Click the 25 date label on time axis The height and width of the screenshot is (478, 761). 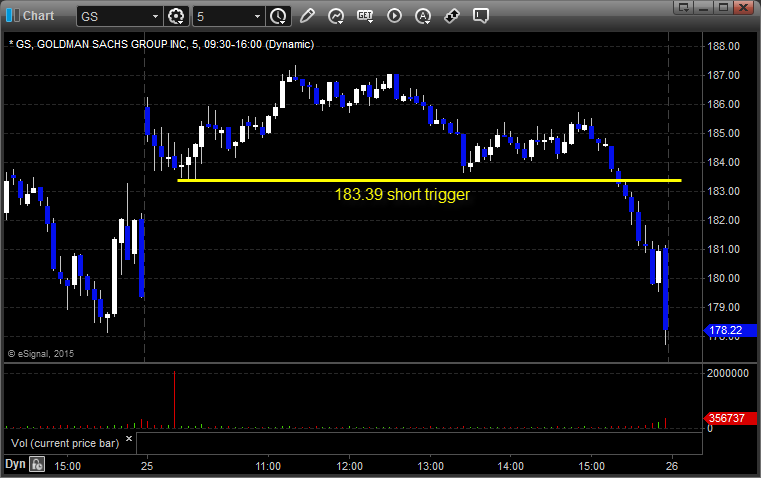[x=147, y=466]
